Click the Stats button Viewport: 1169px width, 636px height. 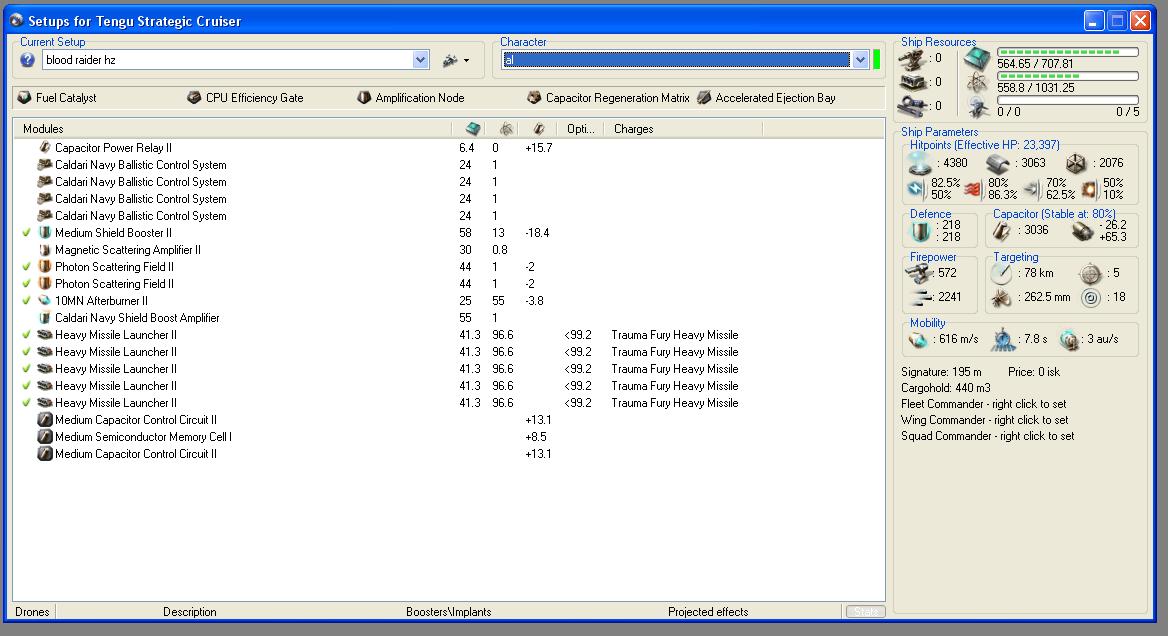[x=866, y=611]
